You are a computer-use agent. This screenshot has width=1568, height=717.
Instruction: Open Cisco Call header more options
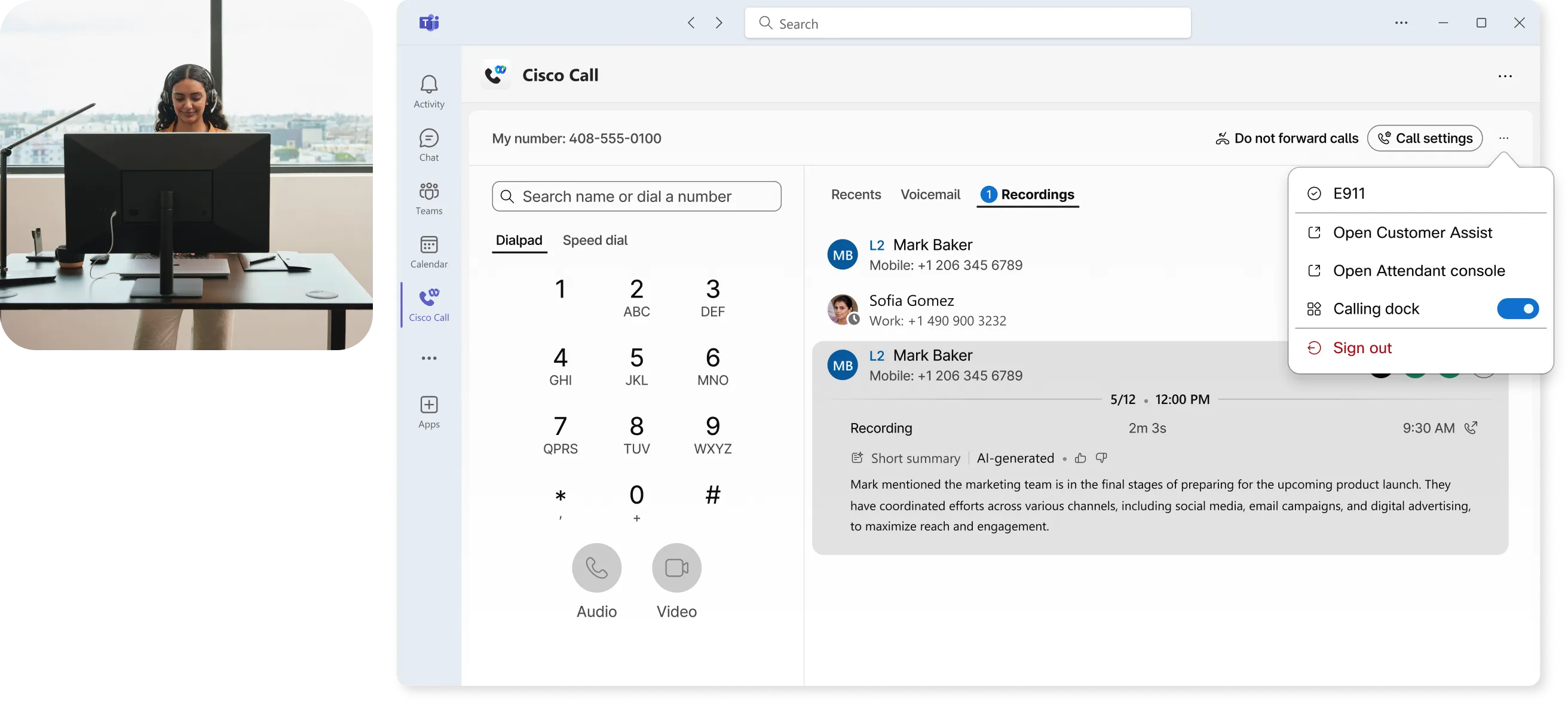(1505, 76)
